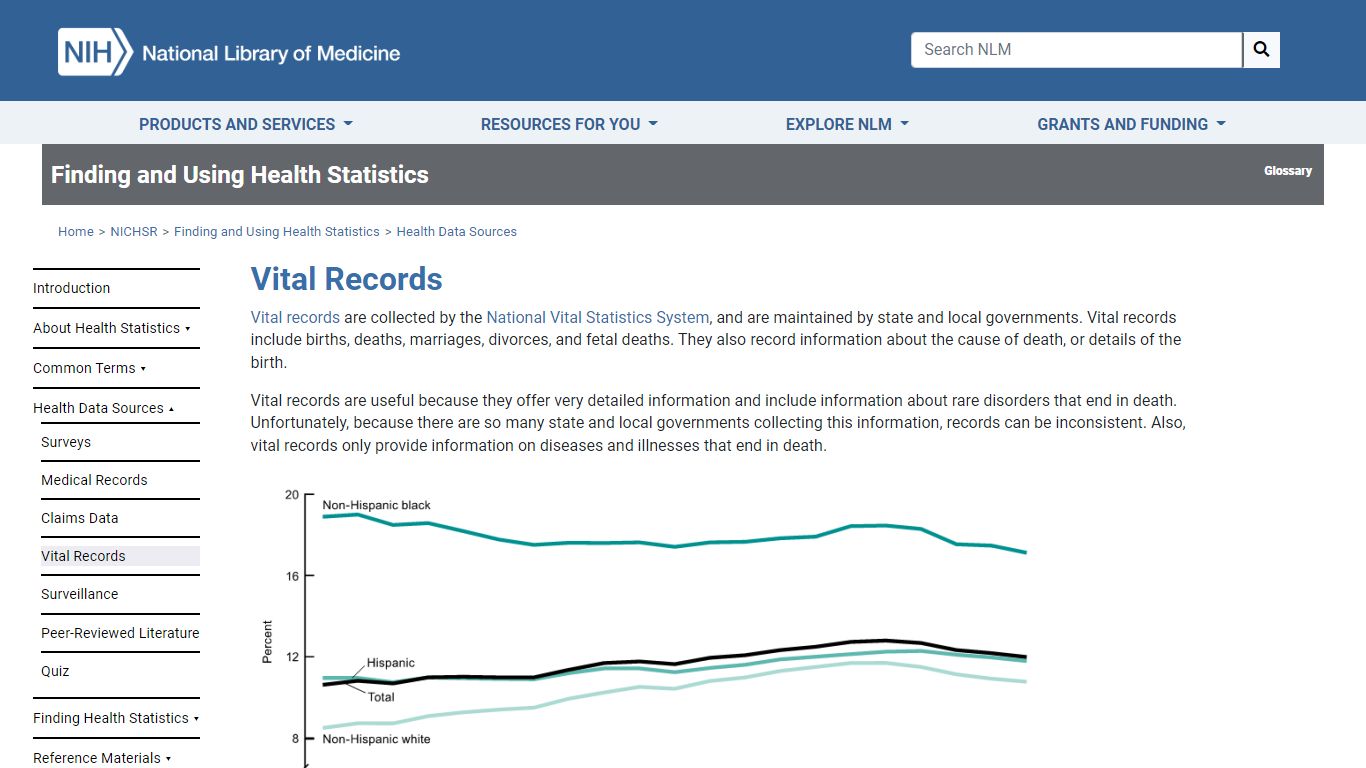
Task: Open Claims Data in the sidebar
Action: [80, 518]
